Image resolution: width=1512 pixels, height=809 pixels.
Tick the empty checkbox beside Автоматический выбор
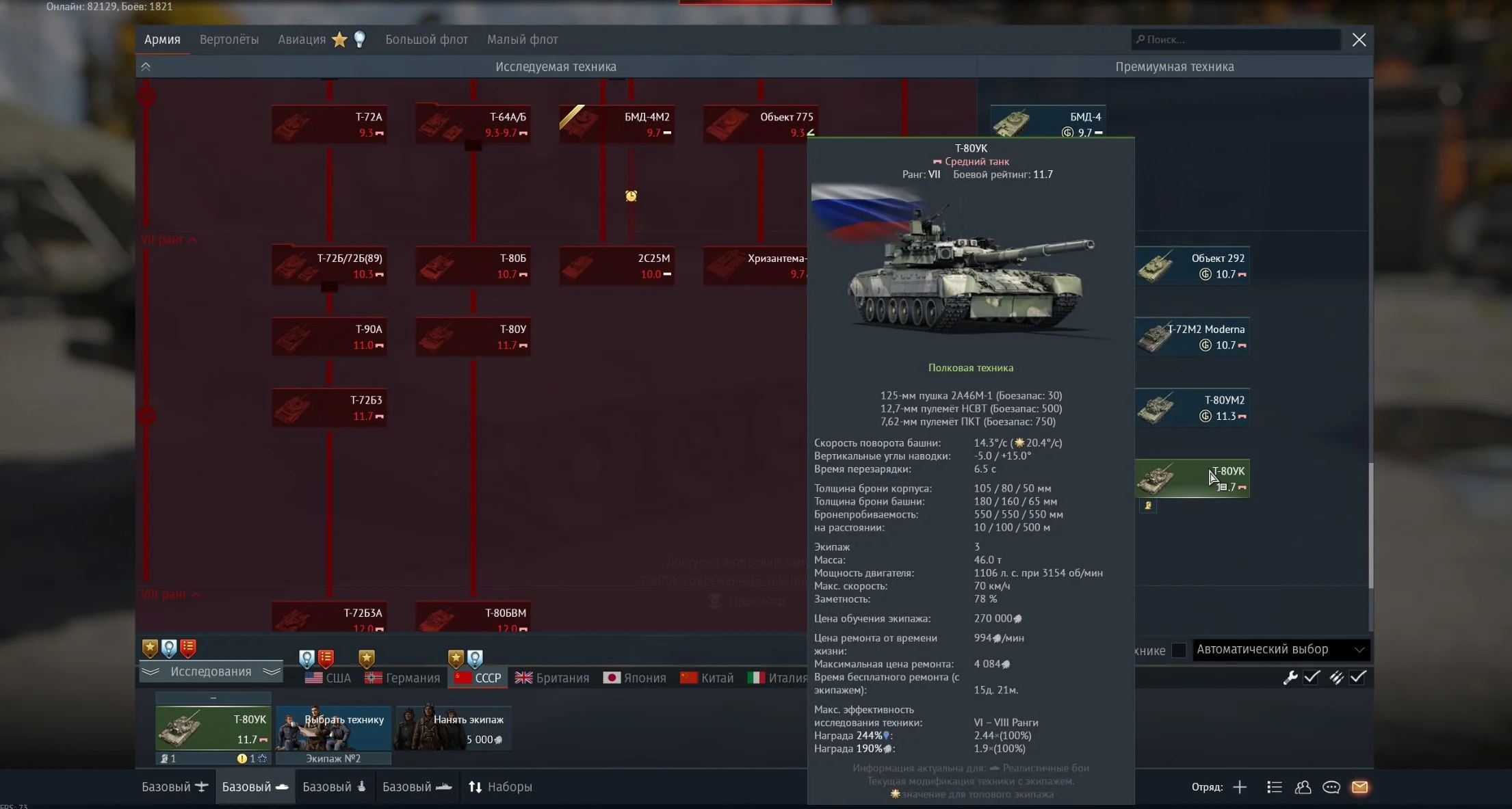[x=1178, y=650]
